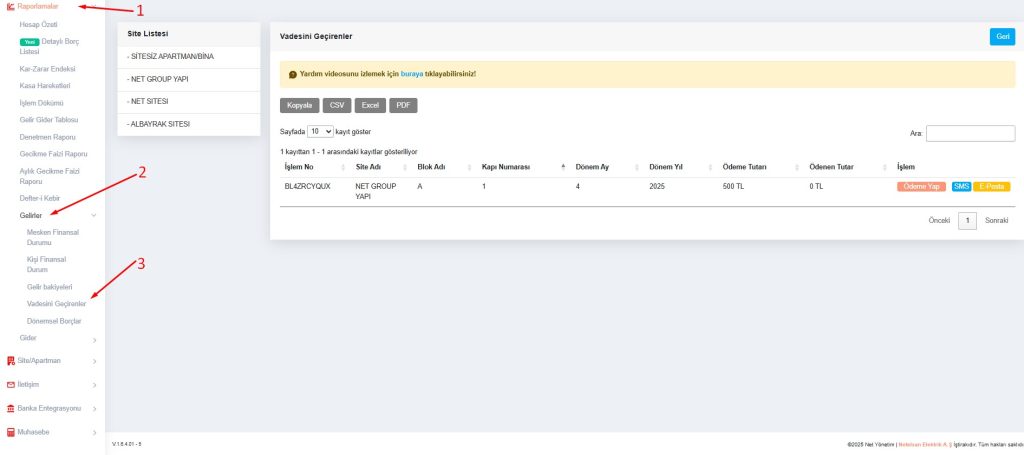The image size is (1024, 455).
Task: Open the records-per-page dropdown showing 10
Action: coord(320,131)
